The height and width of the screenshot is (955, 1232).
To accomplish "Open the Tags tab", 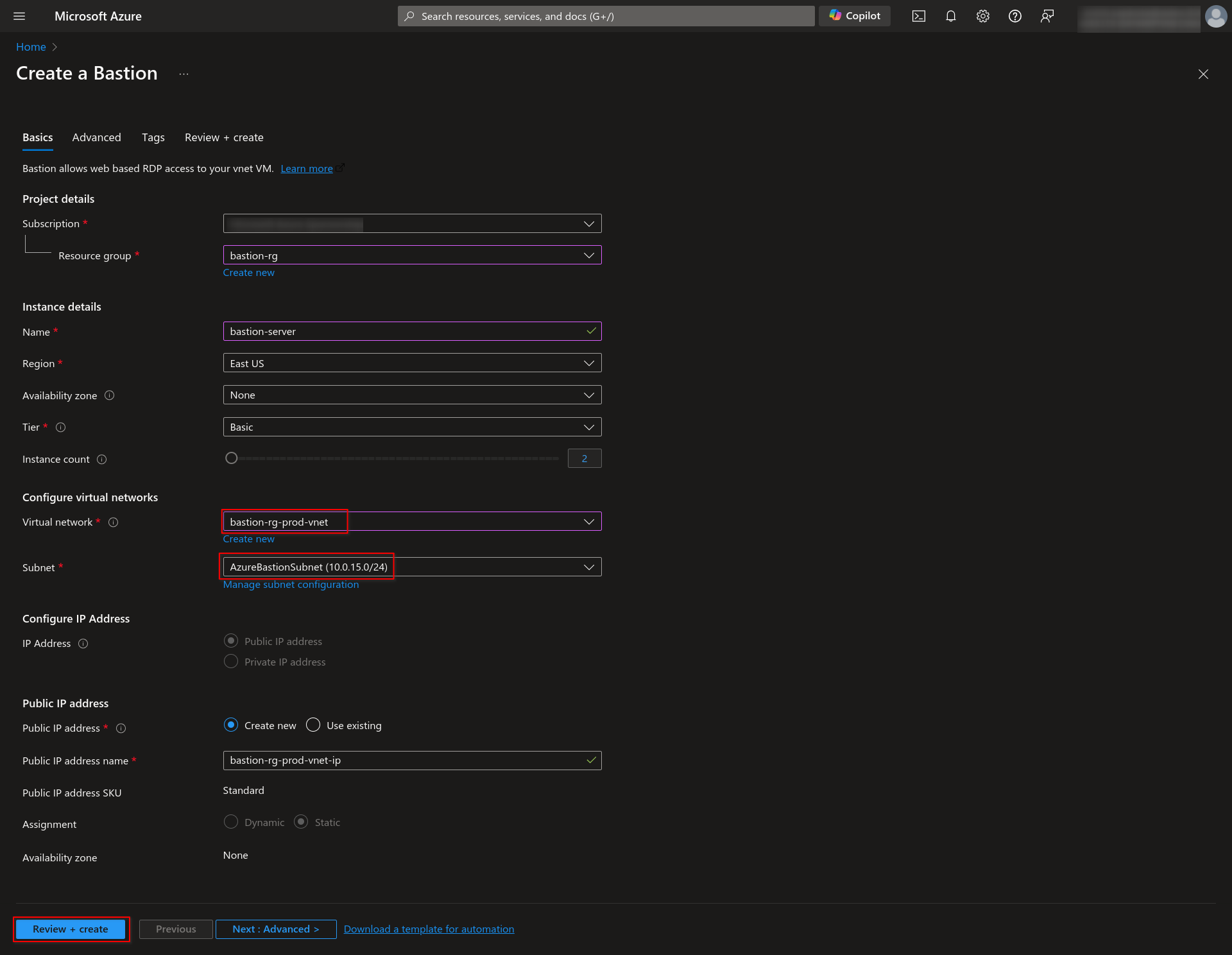I will pos(153,137).
